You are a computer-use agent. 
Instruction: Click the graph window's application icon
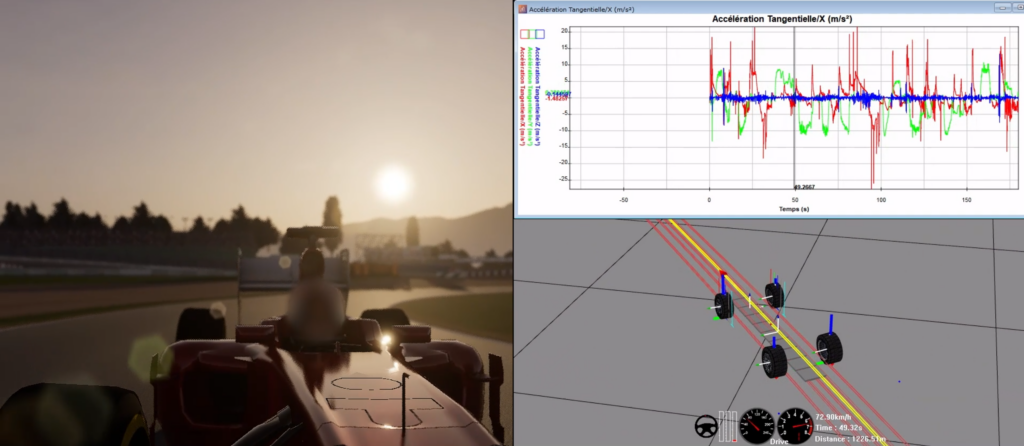(522, 8)
